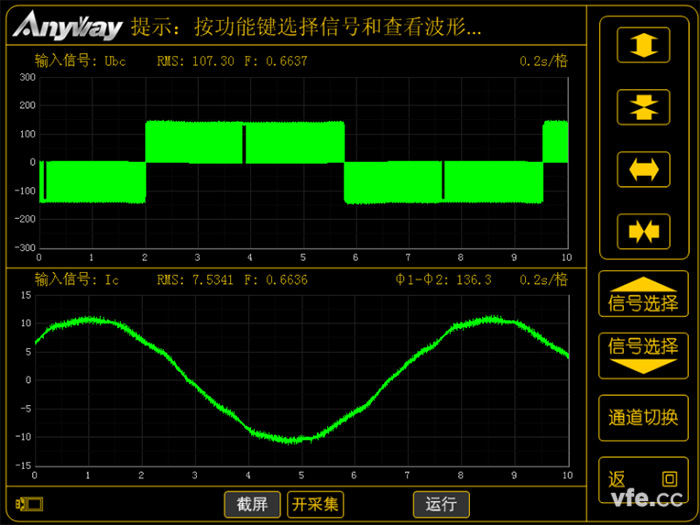Switch channels using 通道切换 button
This screenshot has width=700, height=525.
tap(643, 418)
